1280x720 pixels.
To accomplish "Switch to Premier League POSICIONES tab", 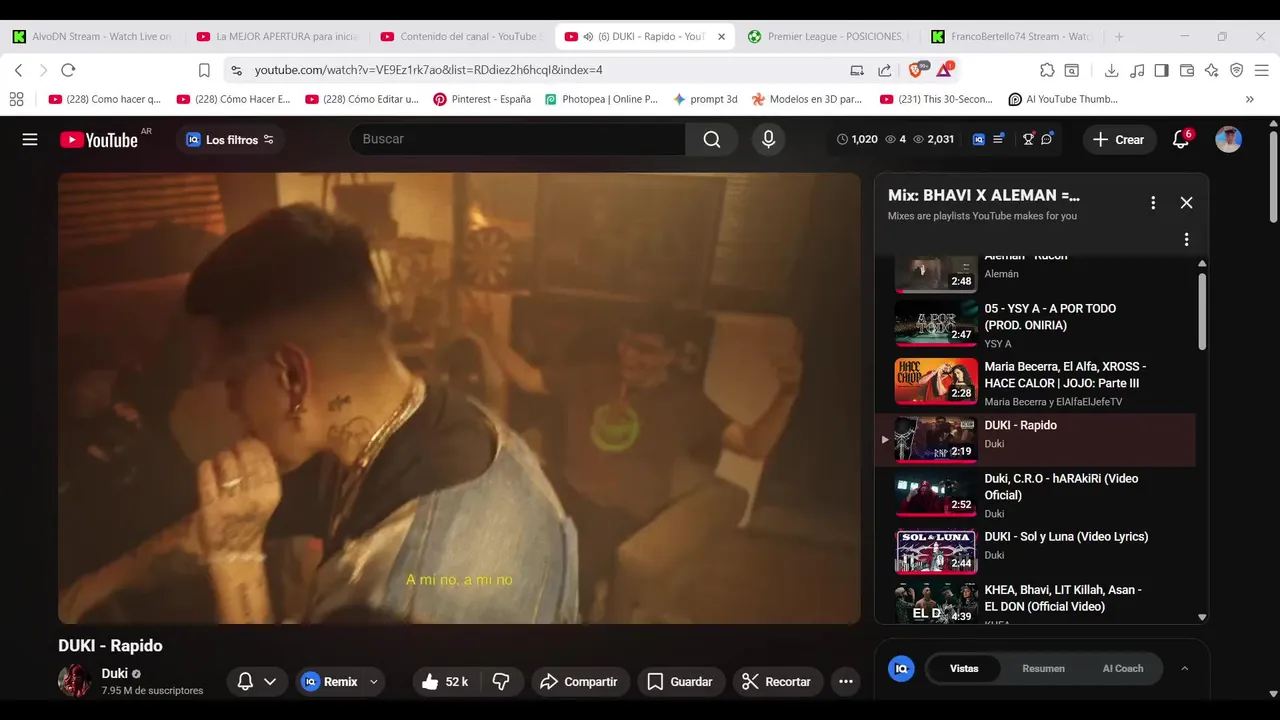I will 827,37.
